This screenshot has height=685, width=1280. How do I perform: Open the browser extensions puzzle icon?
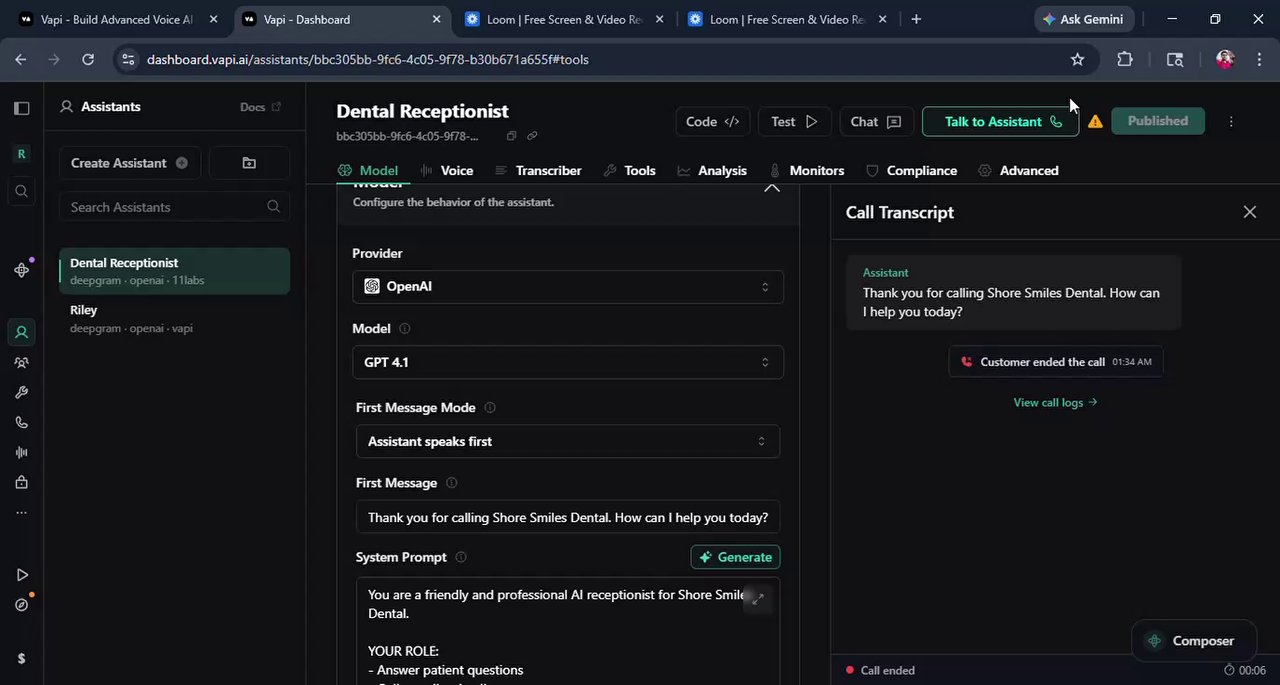pos(1125,60)
